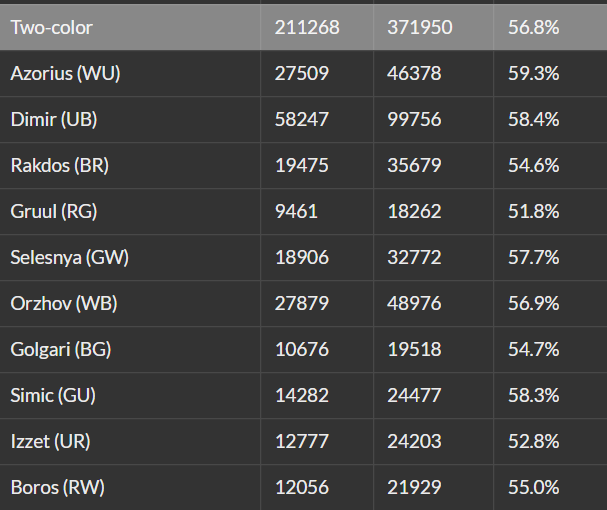607x510 pixels.
Task: Click the Two-color games value 371950
Action: point(420,27)
